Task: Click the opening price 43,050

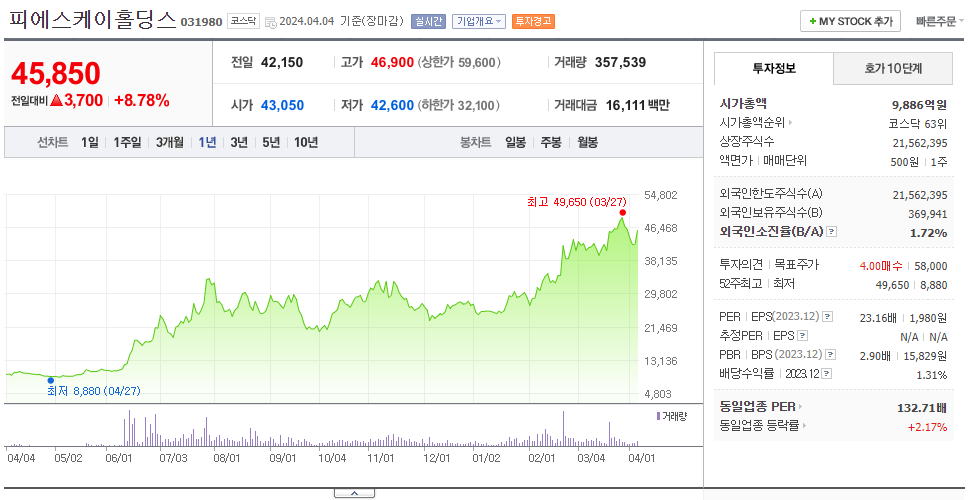Action: click(x=282, y=106)
